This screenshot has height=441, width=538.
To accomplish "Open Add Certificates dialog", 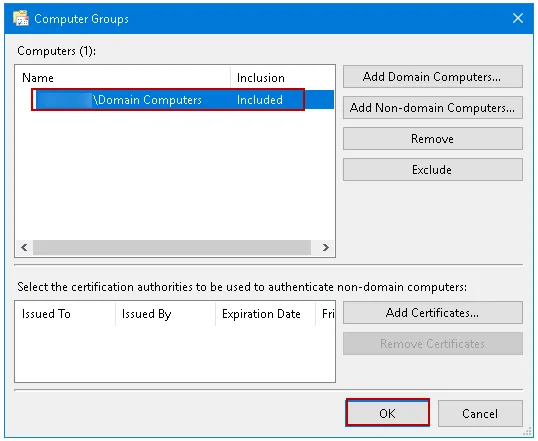I will click(433, 313).
